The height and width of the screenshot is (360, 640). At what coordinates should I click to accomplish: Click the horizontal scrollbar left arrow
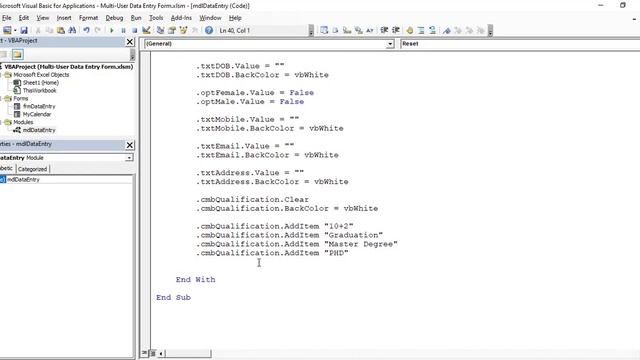[x=161, y=353]
